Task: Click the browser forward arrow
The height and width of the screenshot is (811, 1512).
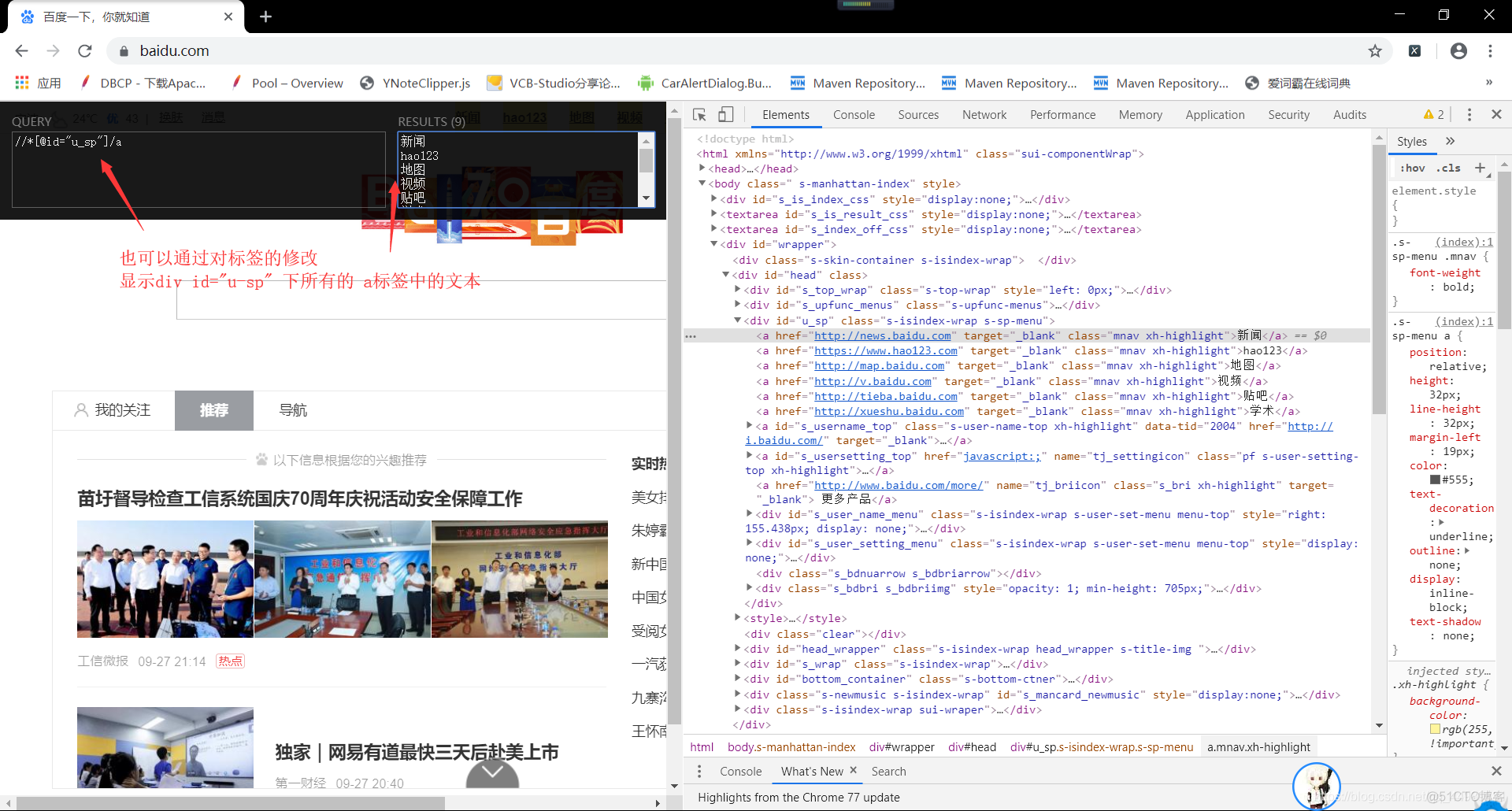Action: point(53,50)
